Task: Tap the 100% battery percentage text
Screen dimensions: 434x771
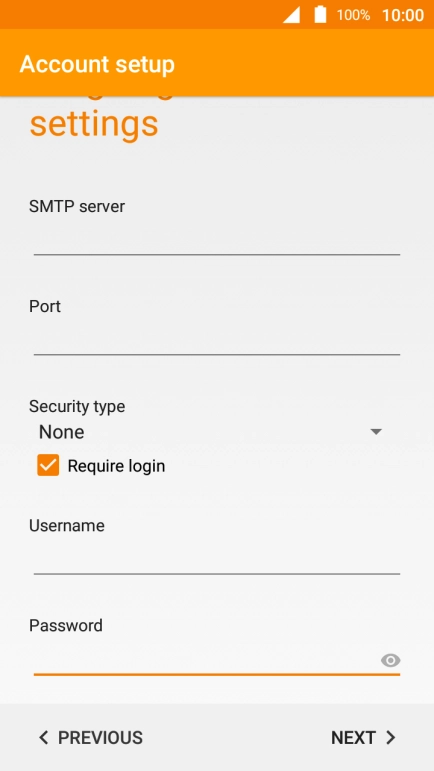Action: point(353,15)
